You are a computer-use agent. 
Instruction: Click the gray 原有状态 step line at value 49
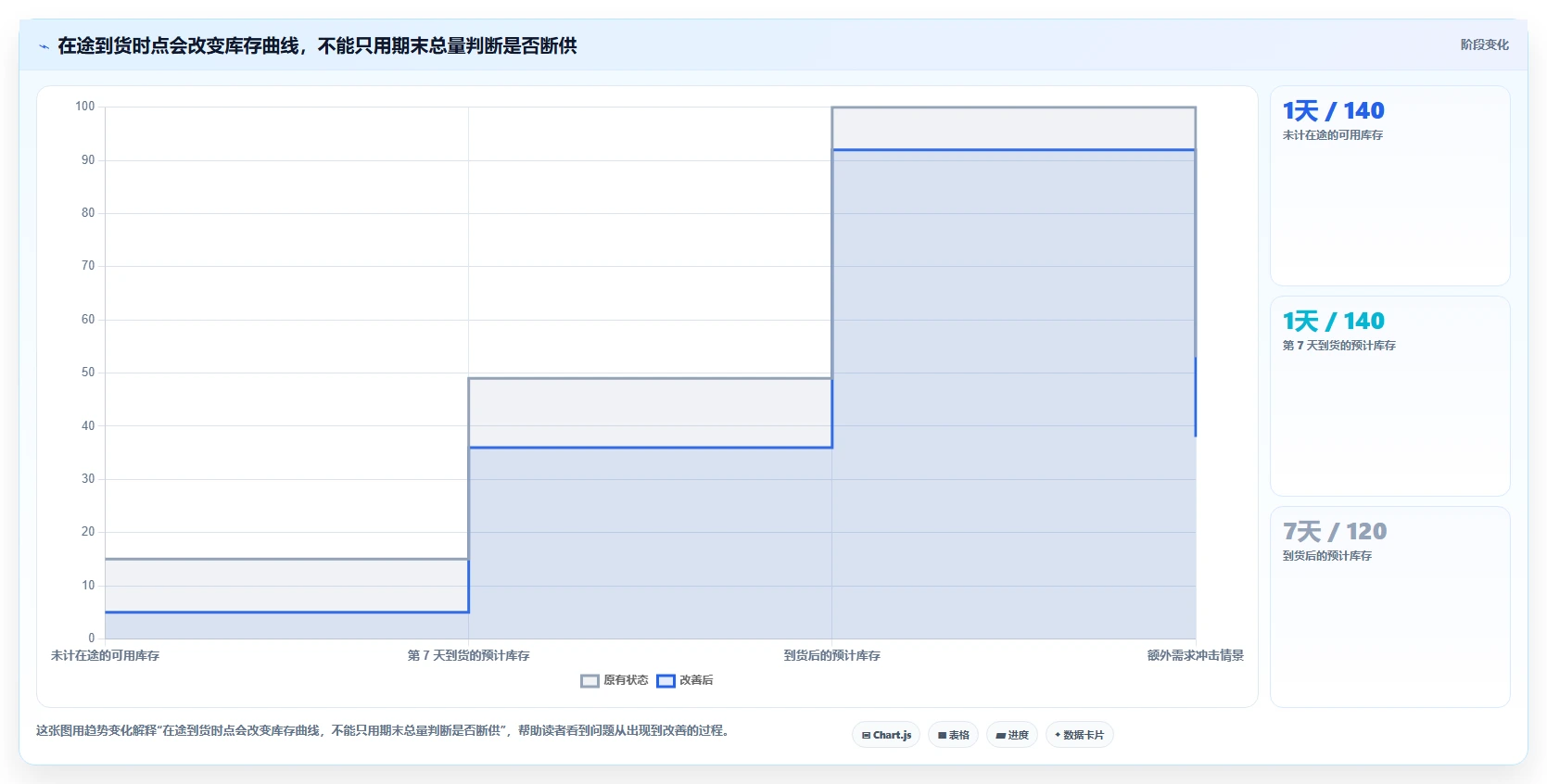point(650,378)
